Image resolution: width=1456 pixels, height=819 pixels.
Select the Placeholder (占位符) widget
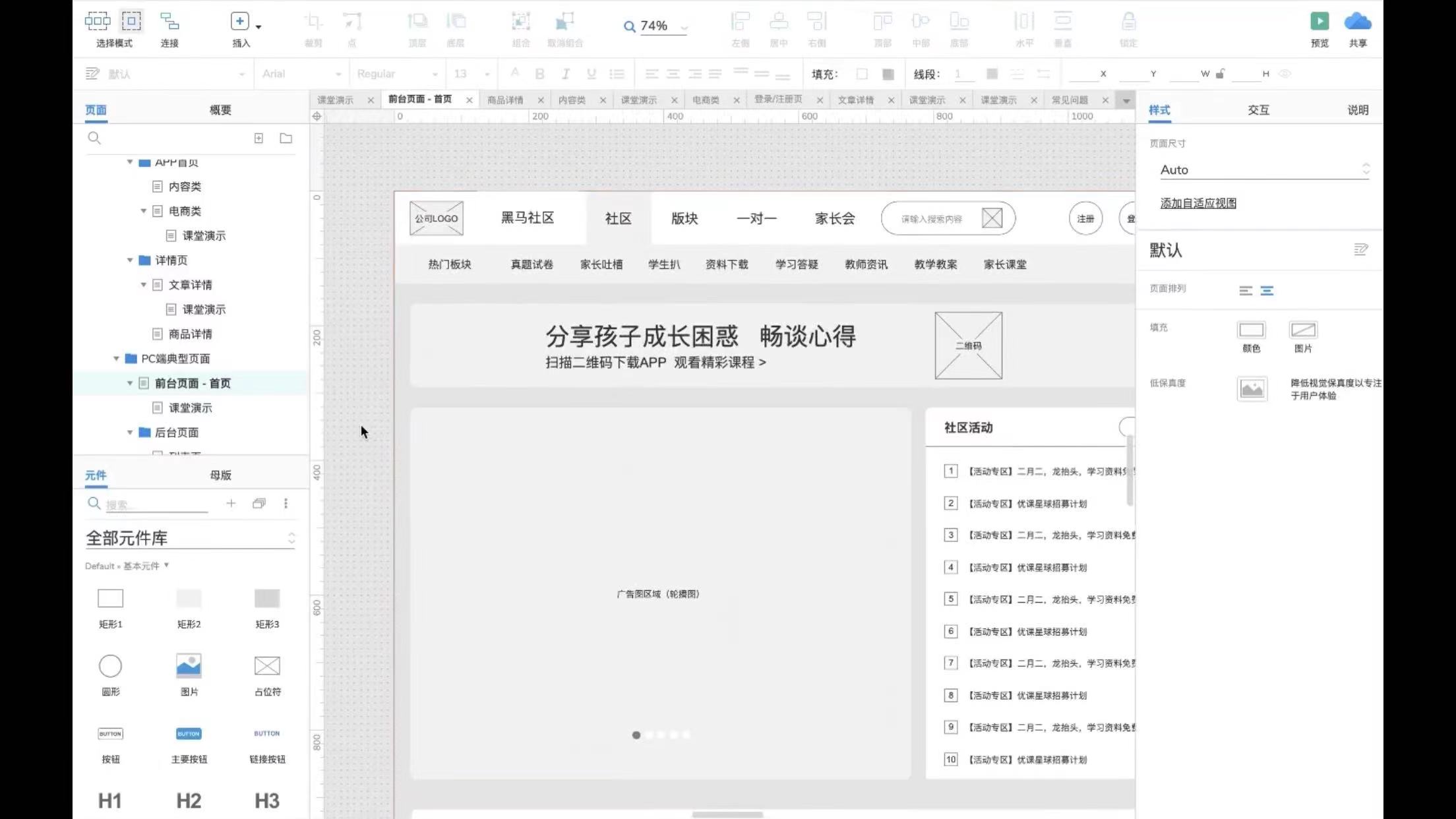click(267, 666)
